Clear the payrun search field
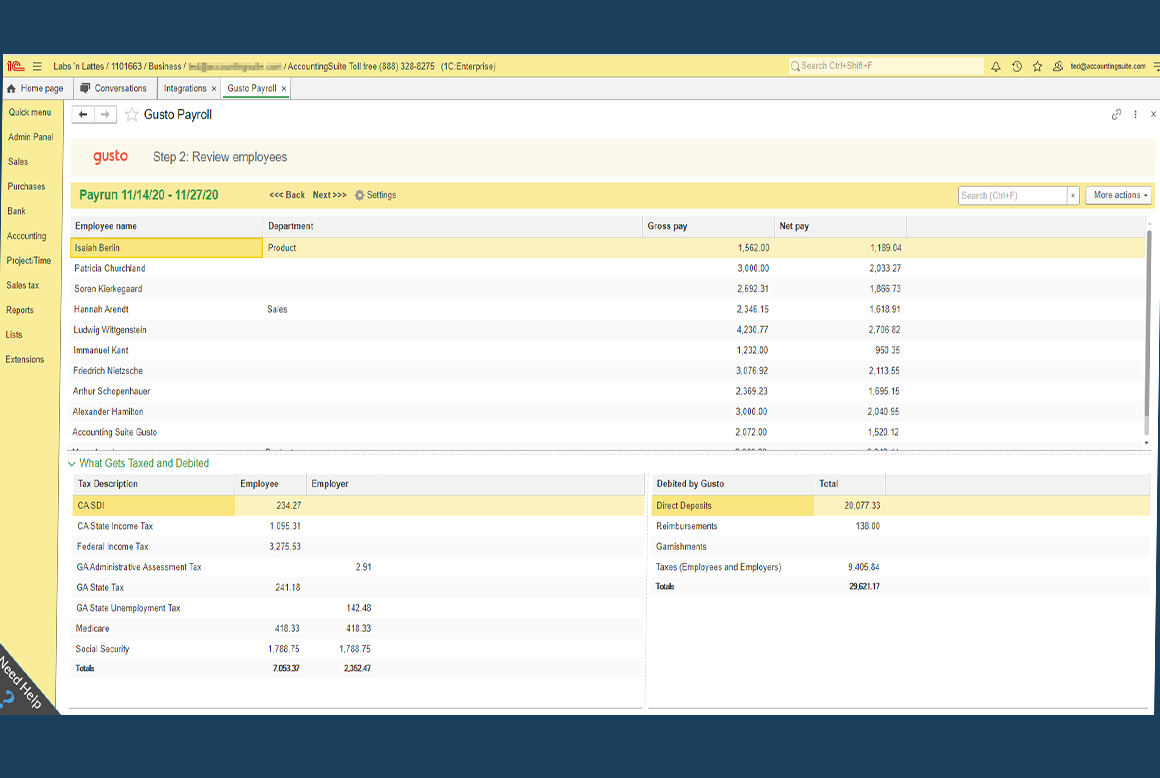 point(1073,195)
